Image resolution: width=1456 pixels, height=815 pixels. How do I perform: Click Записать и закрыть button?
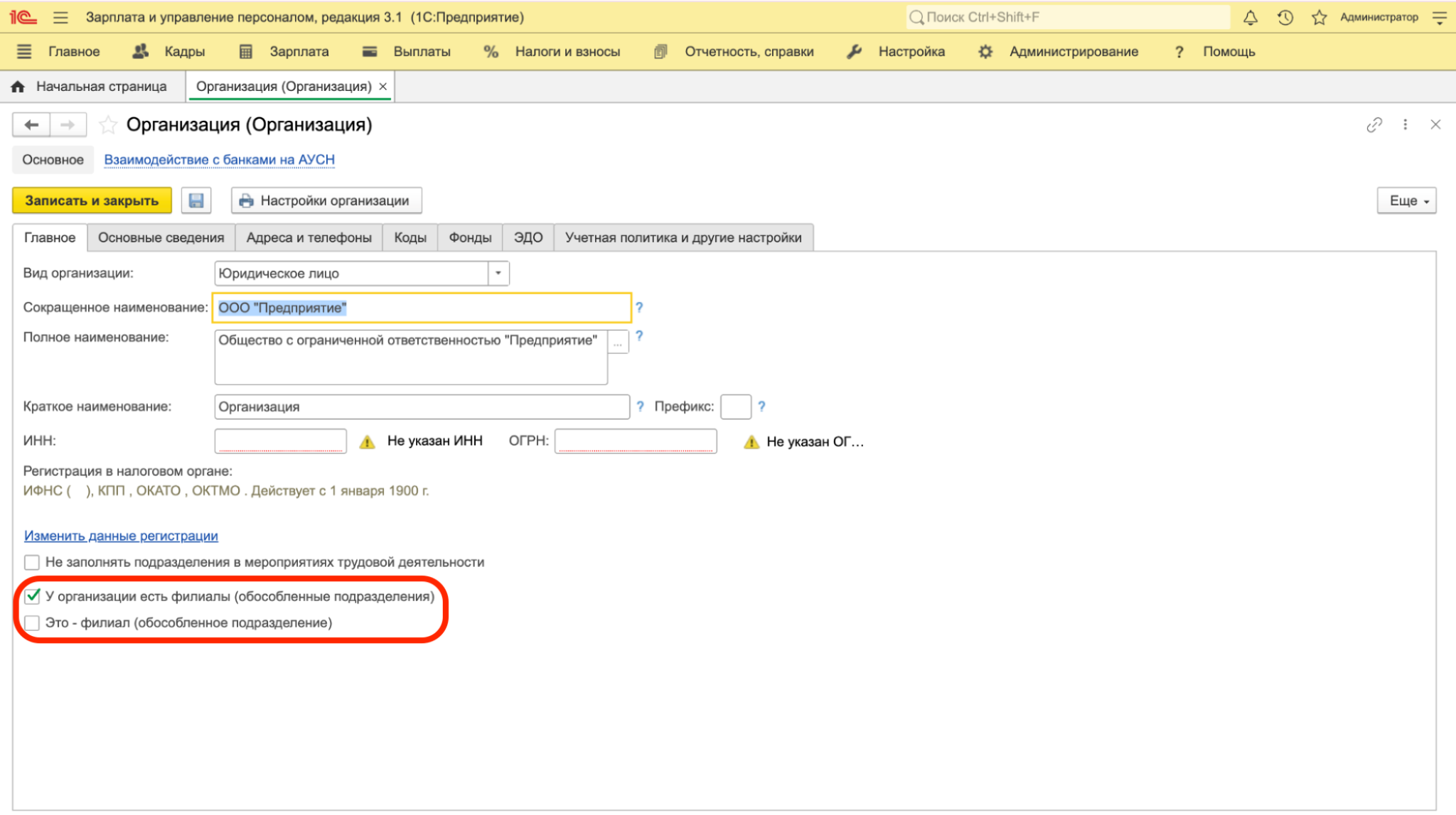point(92,200)
